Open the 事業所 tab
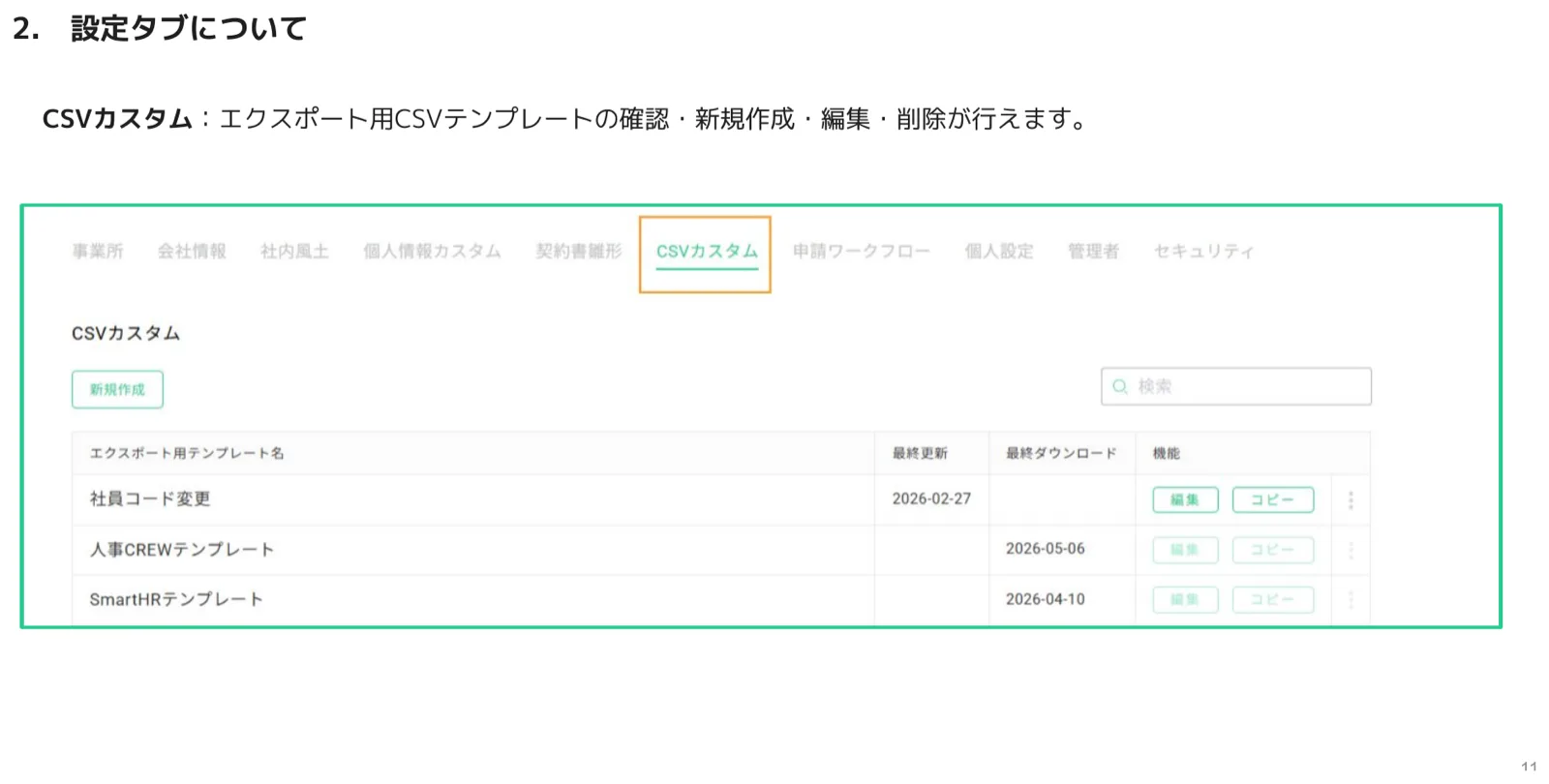 pyautogui.click(x=98, y=252)
